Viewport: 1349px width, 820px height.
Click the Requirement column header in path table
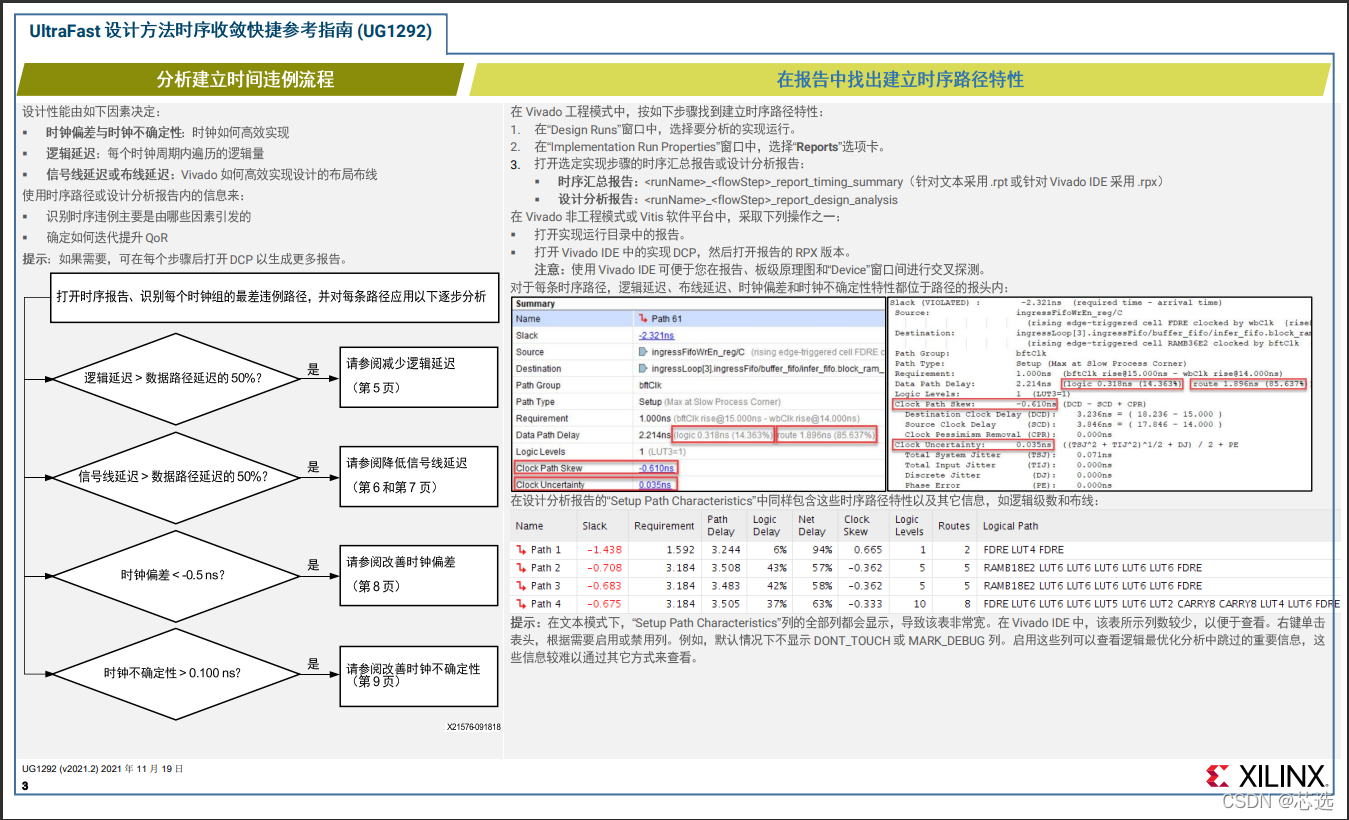point(664,526)
